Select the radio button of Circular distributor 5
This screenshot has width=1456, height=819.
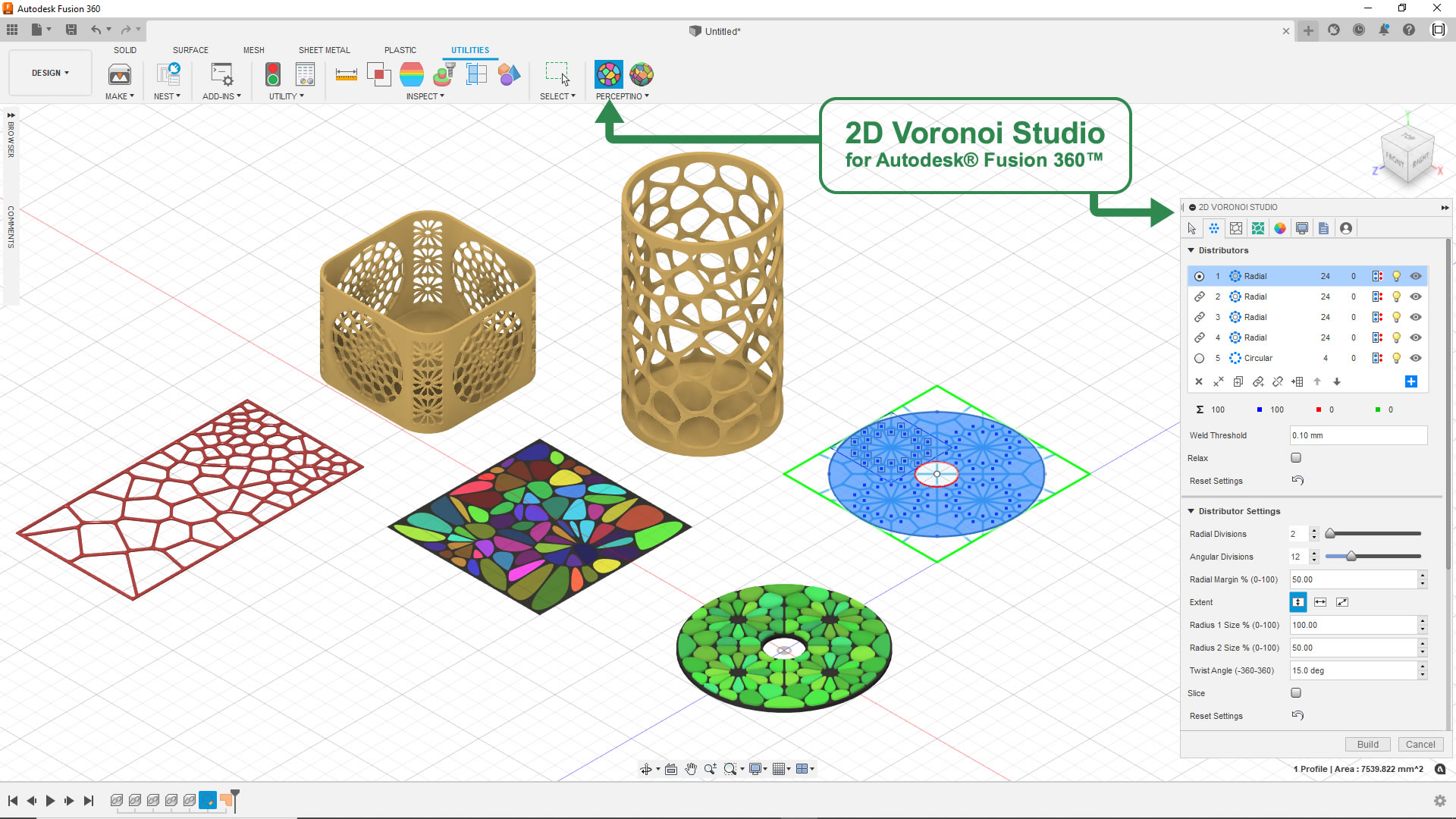(x=1199, y=358)
